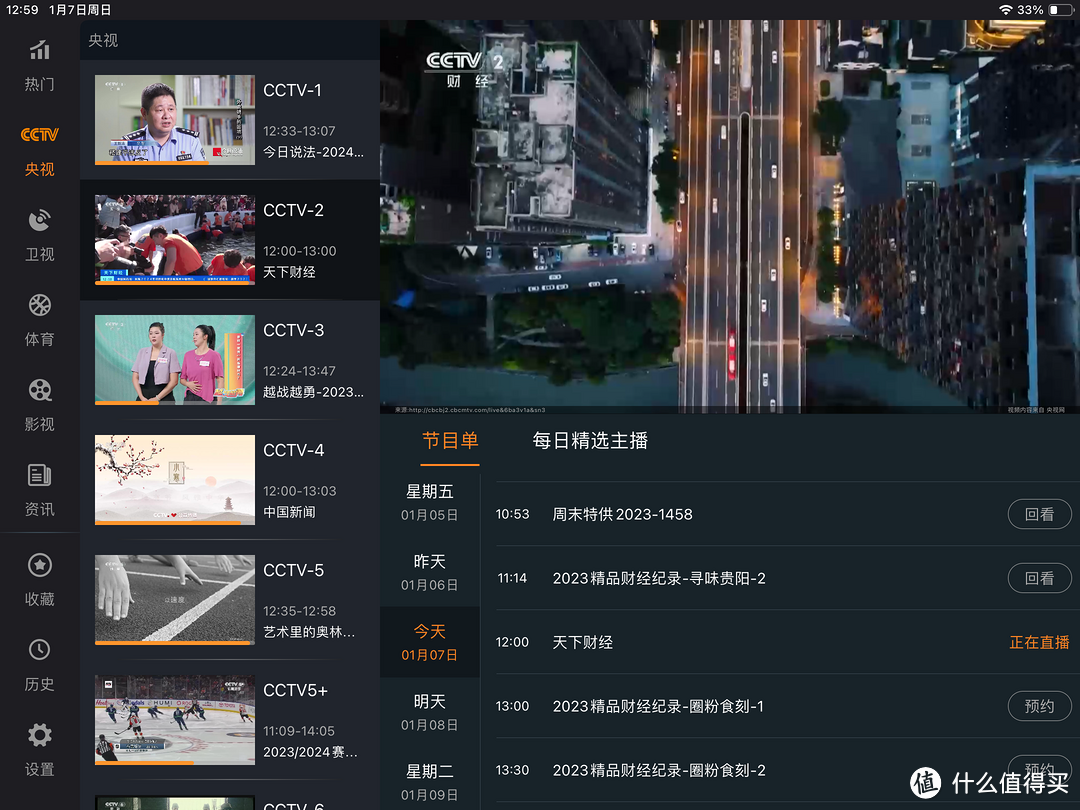Open the CCTV-2 channel thumbnail
The height and width of the screenshot is (810, 1080).
[x=175, y=240]
